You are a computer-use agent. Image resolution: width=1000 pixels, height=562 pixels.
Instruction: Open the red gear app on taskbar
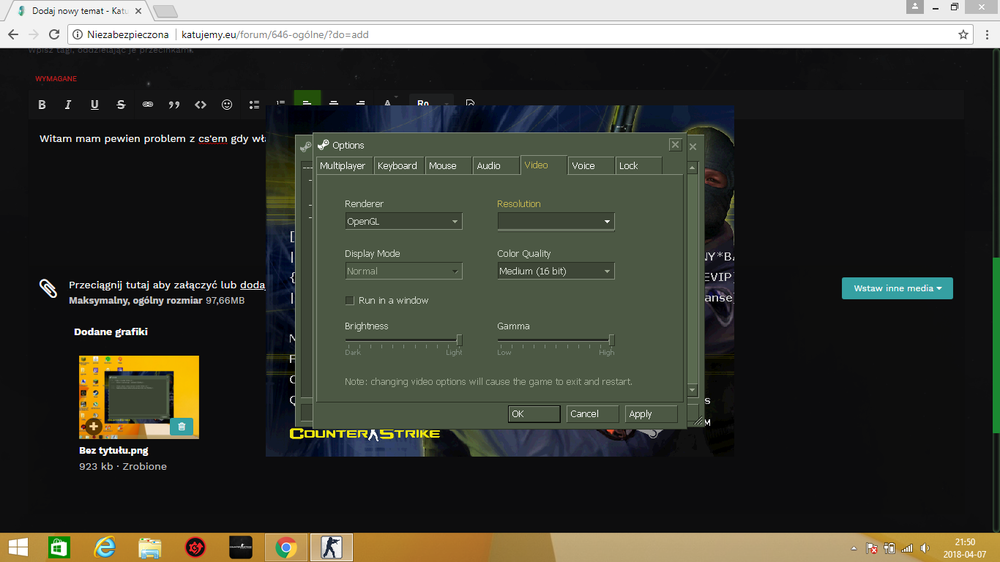click(x=195, y=547)
